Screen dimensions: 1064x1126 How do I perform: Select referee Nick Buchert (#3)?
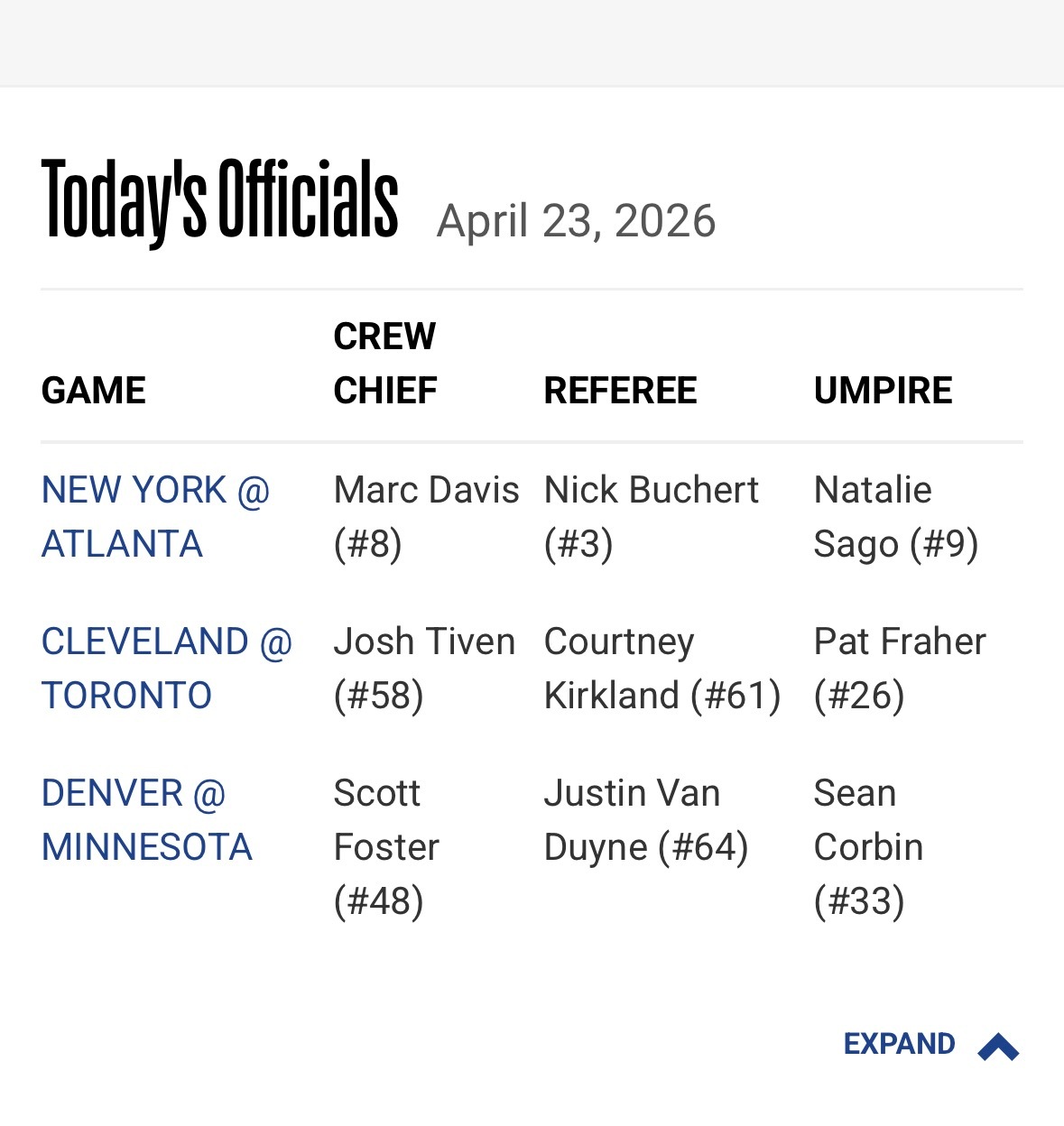651,517
